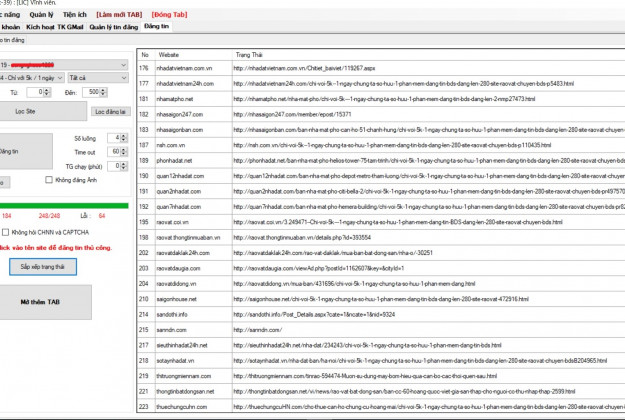Screen dimensions: 625x420
Task: Click site name nhasaigonban.com
Action: click(x=179, y=130)
